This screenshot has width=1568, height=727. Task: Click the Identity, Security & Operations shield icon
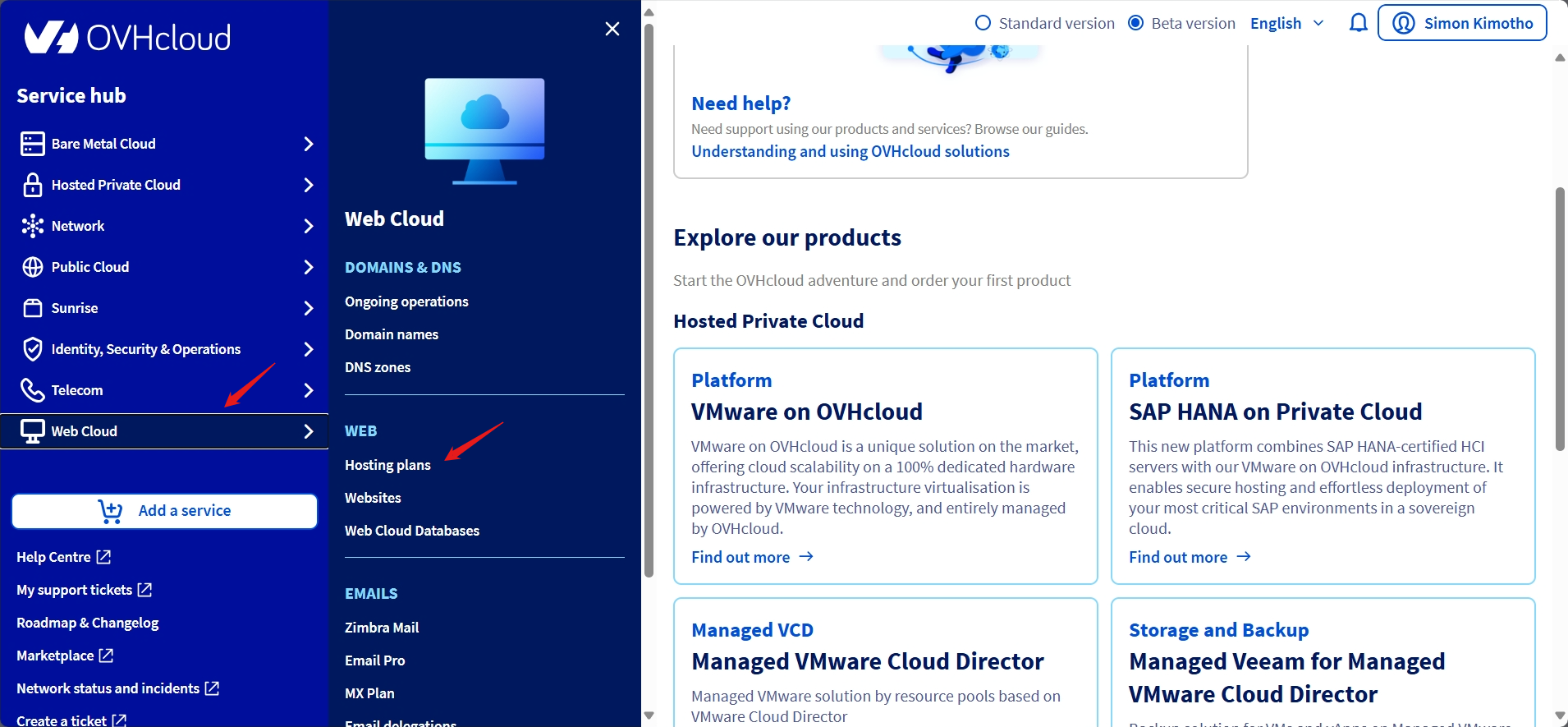point(33,349)
